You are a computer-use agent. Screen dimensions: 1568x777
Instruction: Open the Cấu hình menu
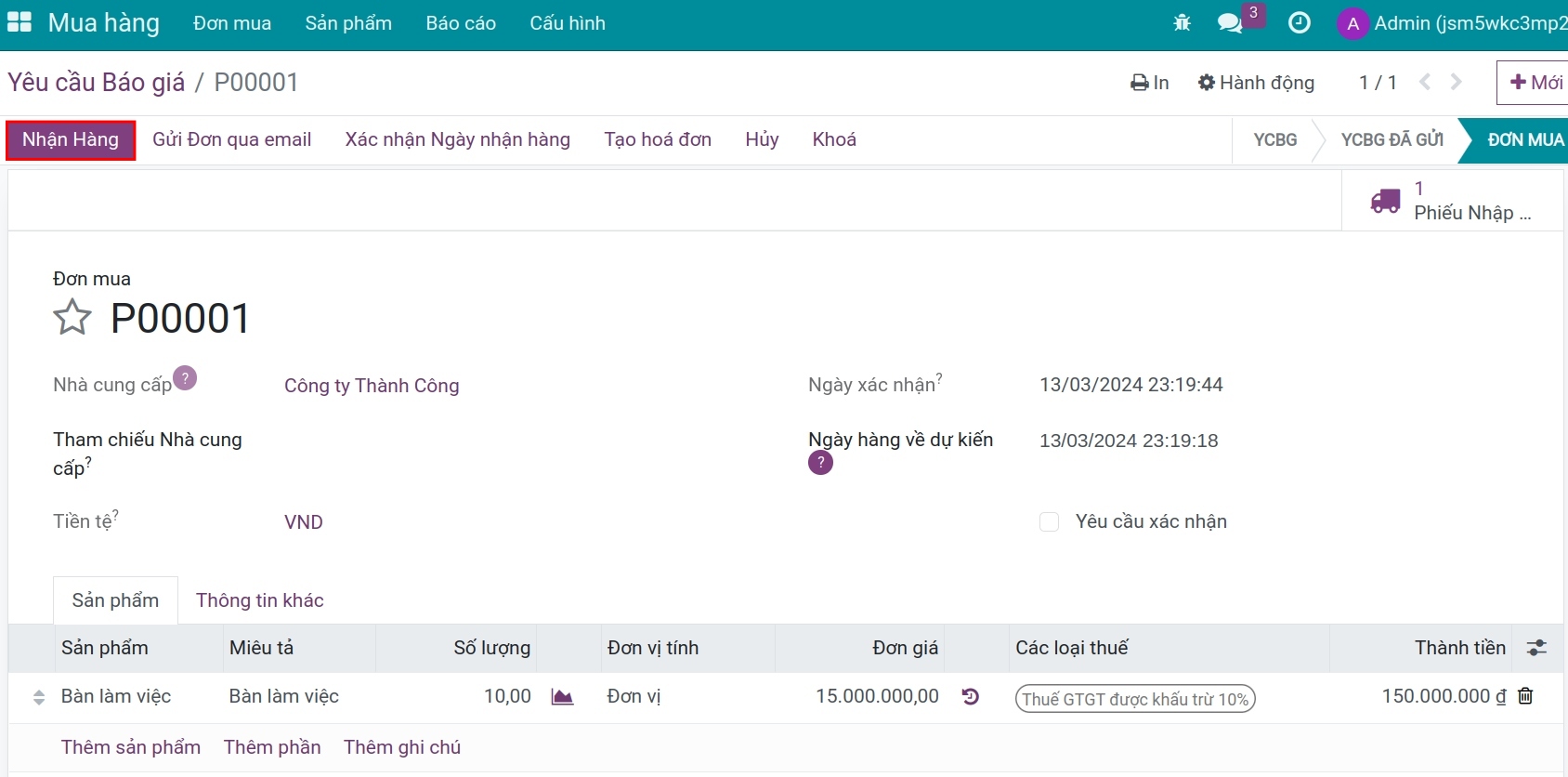pos(568,23)
